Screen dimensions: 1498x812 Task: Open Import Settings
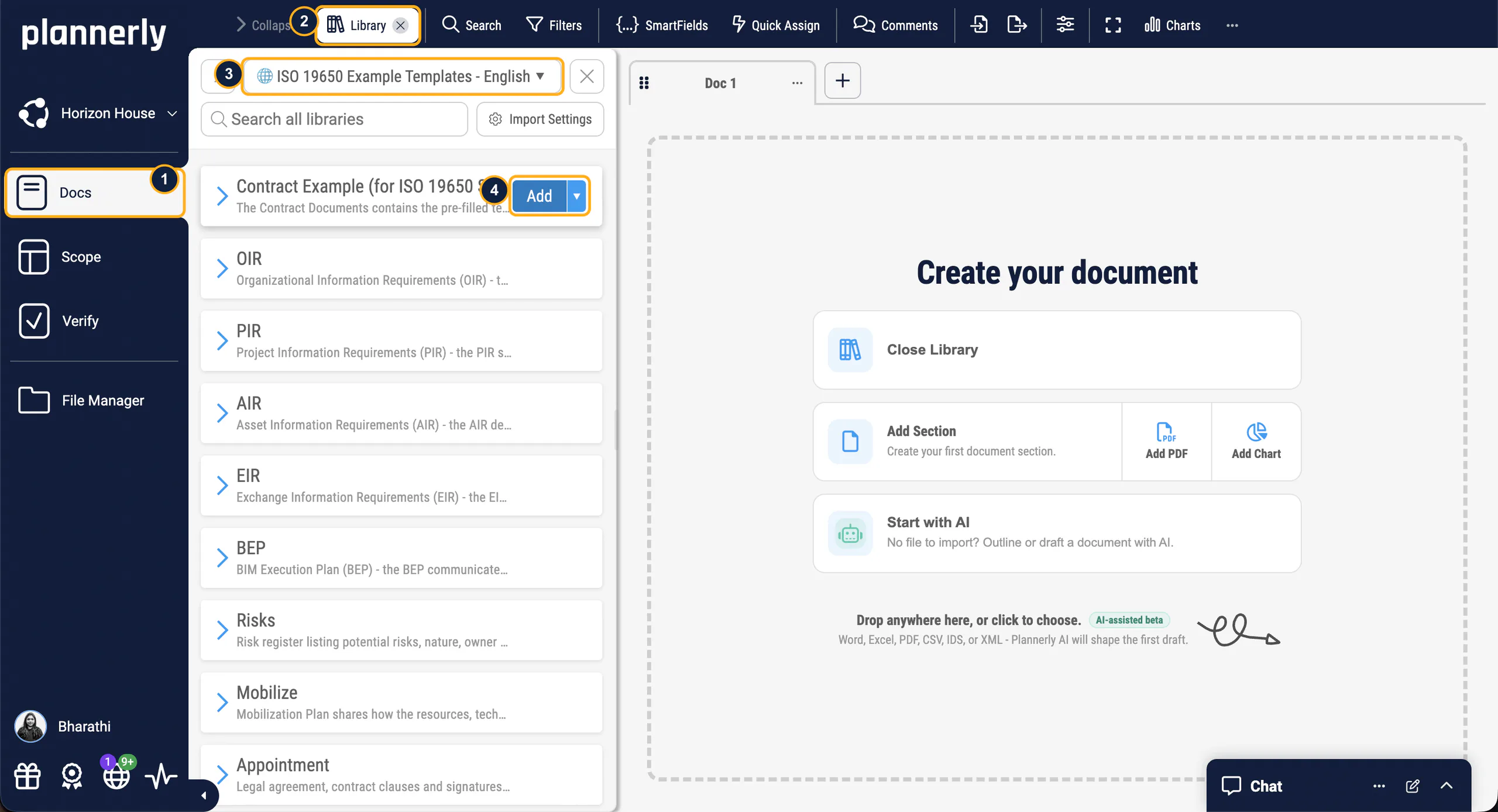click(x=540, y=119)
